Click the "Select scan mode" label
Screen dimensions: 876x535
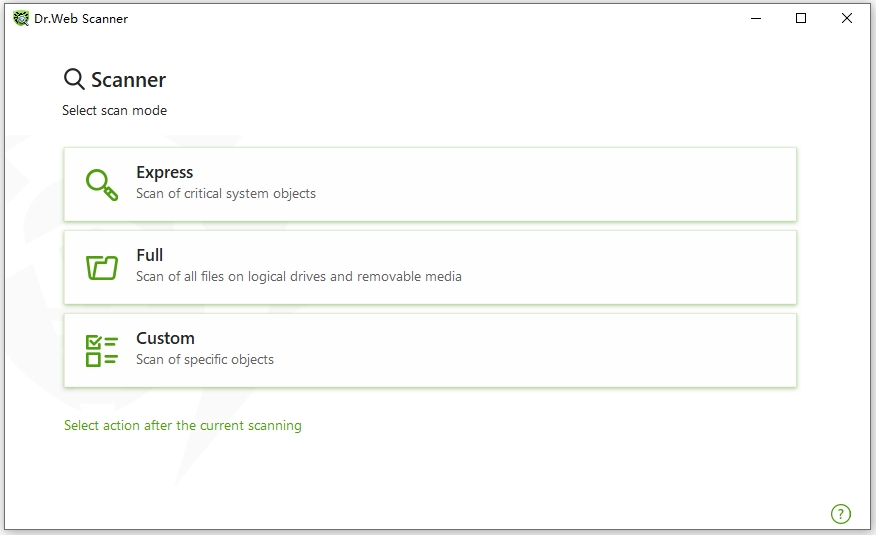(115, 110)
